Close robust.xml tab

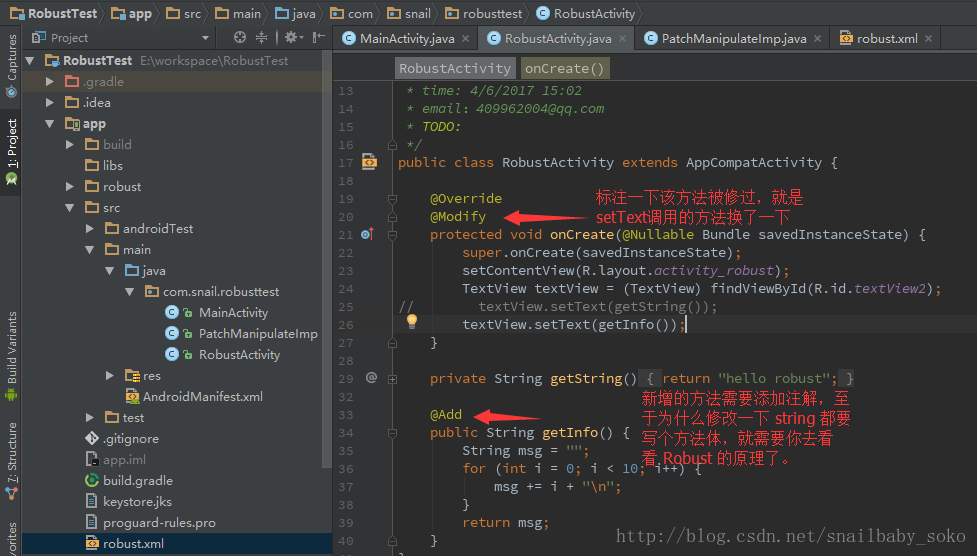[928, 39]
